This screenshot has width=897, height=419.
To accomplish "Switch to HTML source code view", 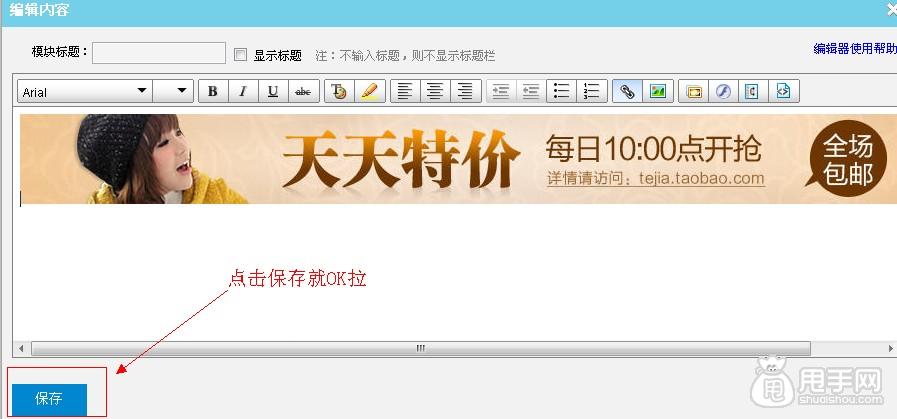I will click(784, 91).
